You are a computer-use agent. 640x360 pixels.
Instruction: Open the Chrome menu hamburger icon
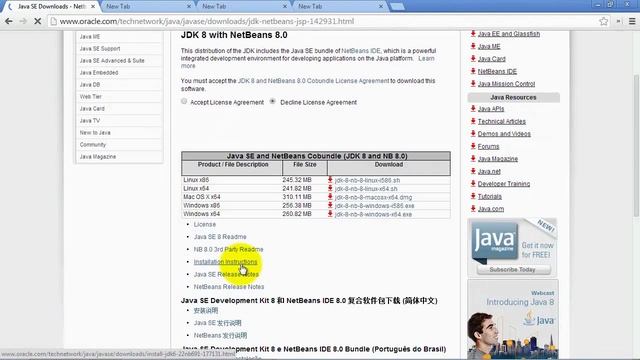coord(632,21)
